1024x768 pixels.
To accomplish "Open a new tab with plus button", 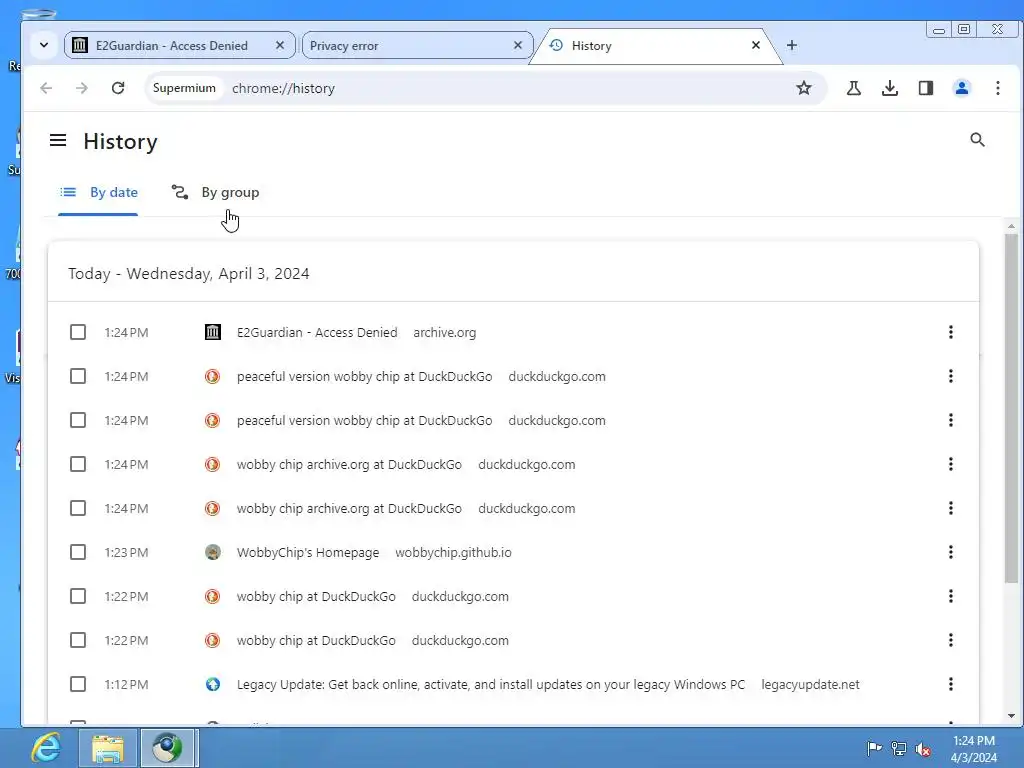I will click(792, 45).
